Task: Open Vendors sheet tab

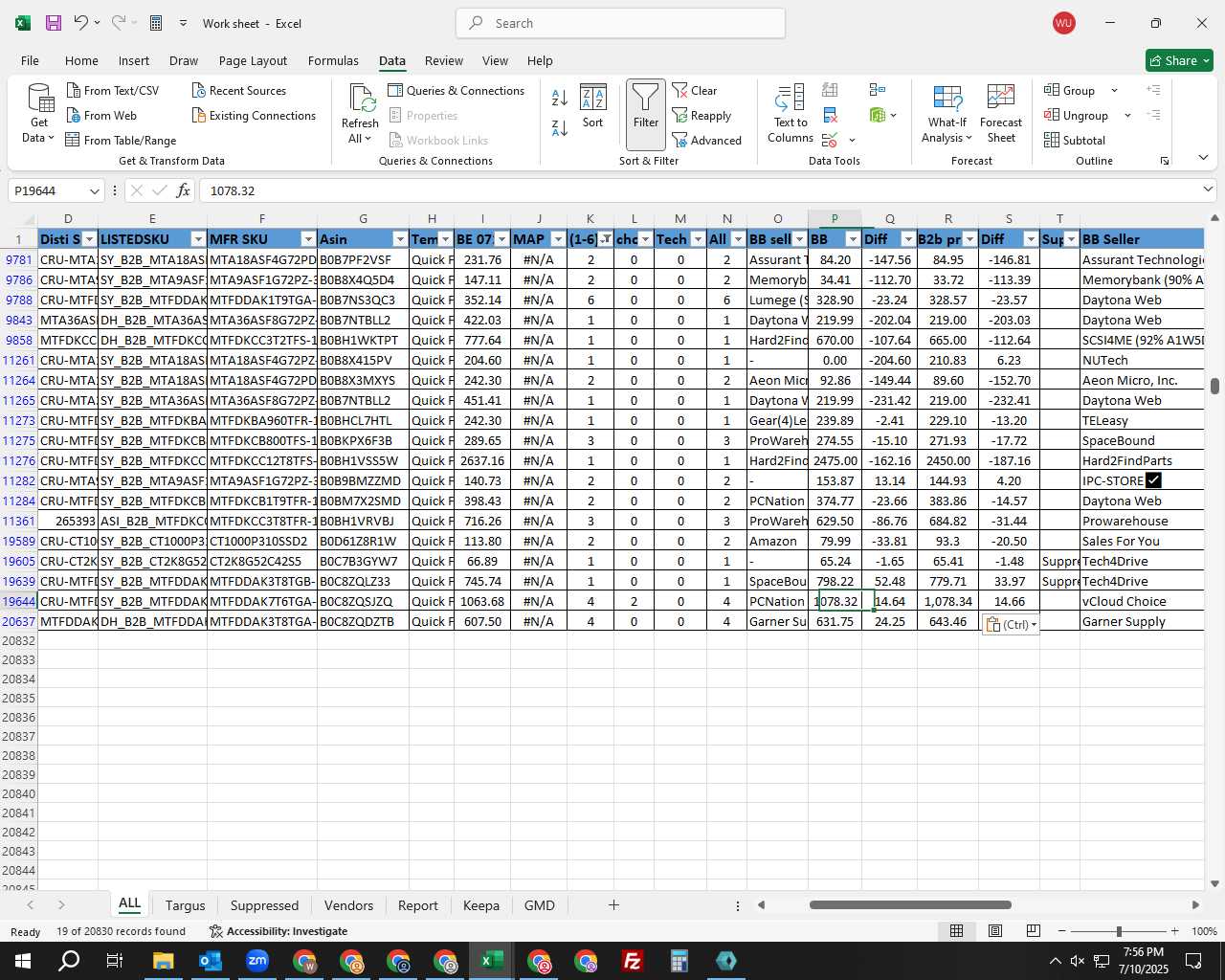Action: point(348,905)
